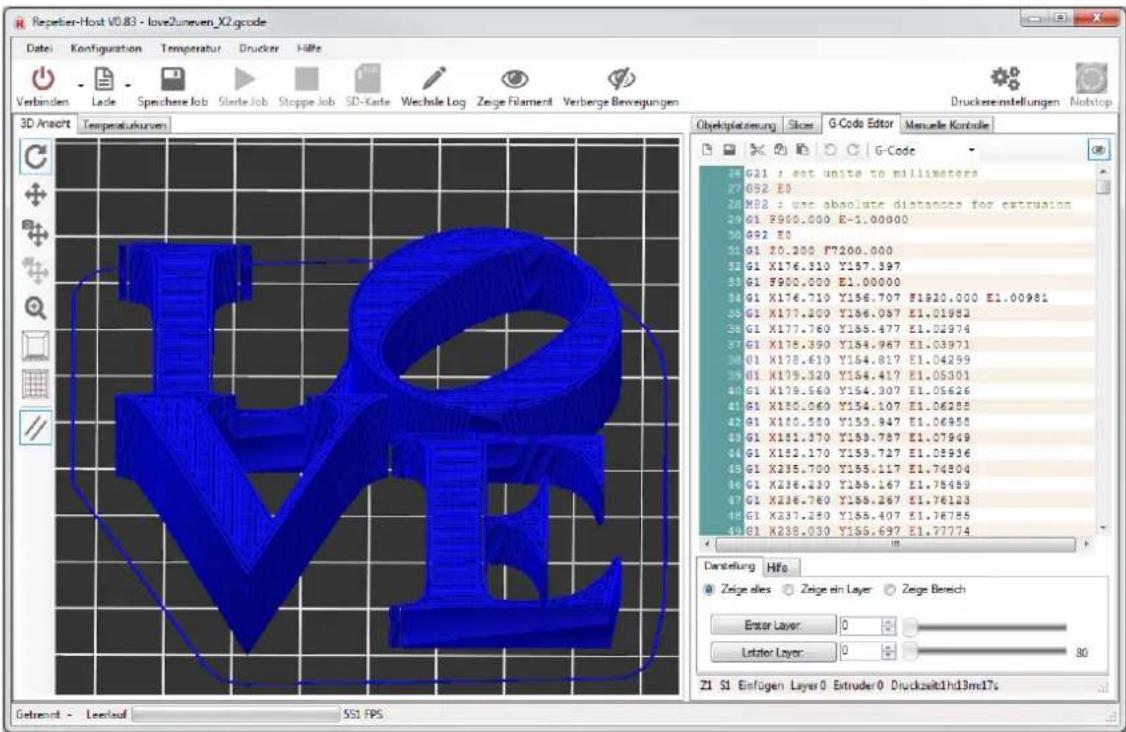Viewport: 1126px width, 732px height.
Task: Expand the Lade dropdown arrow
Action: tap(128, 85)
